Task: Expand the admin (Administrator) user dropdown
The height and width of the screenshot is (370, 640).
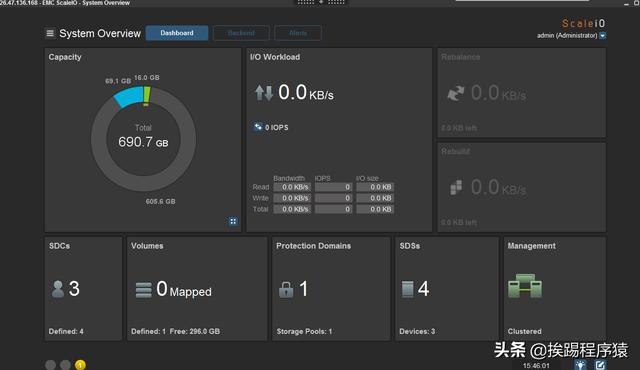Action: point(602,35)
